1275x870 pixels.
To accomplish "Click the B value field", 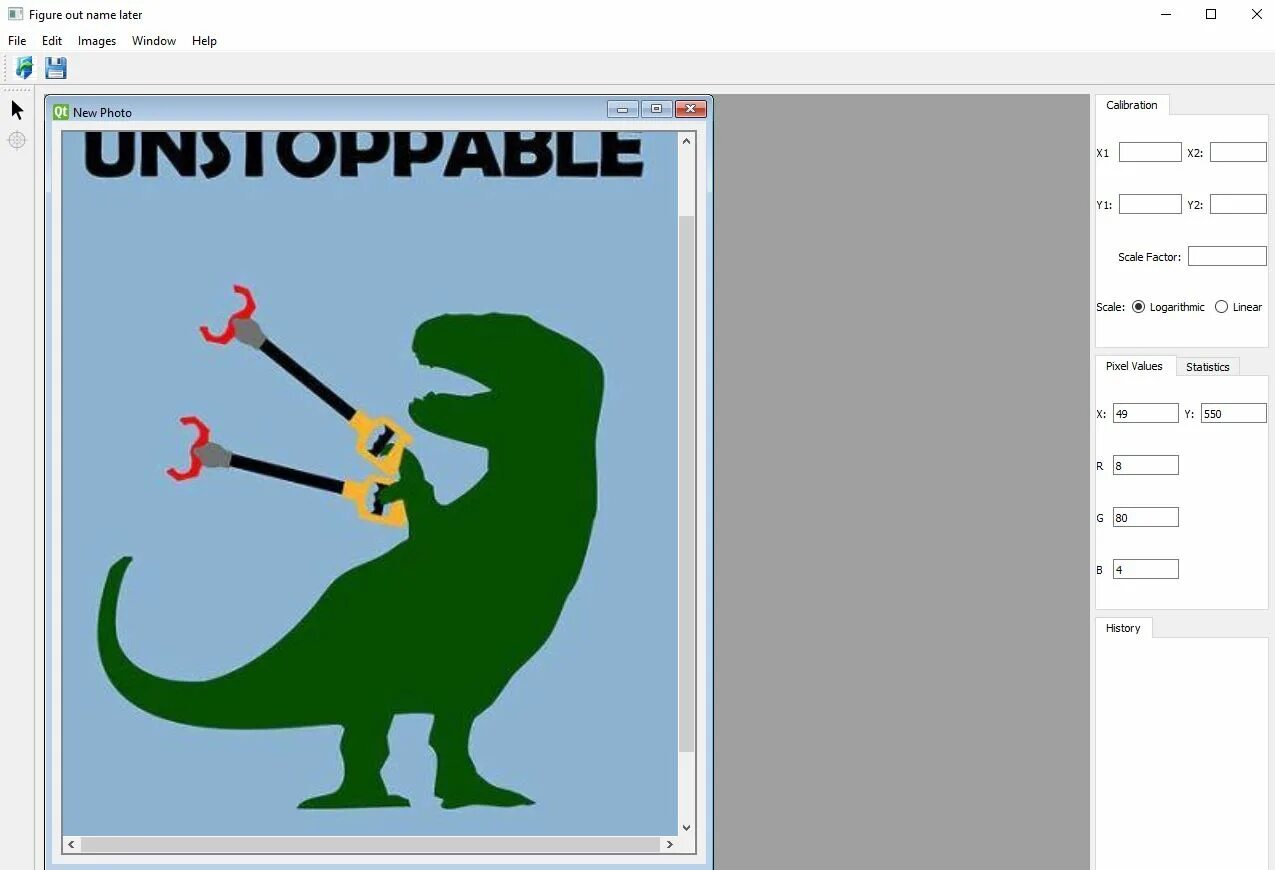I will [x=1145, y=569].
